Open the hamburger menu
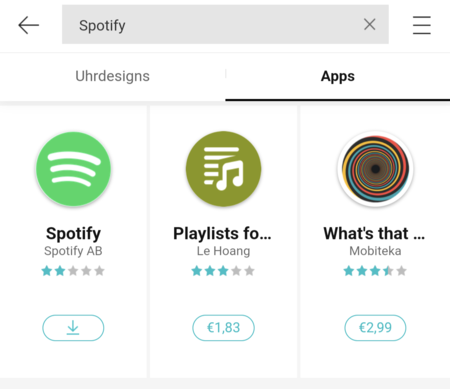450x389 pixels. point(422,25)
